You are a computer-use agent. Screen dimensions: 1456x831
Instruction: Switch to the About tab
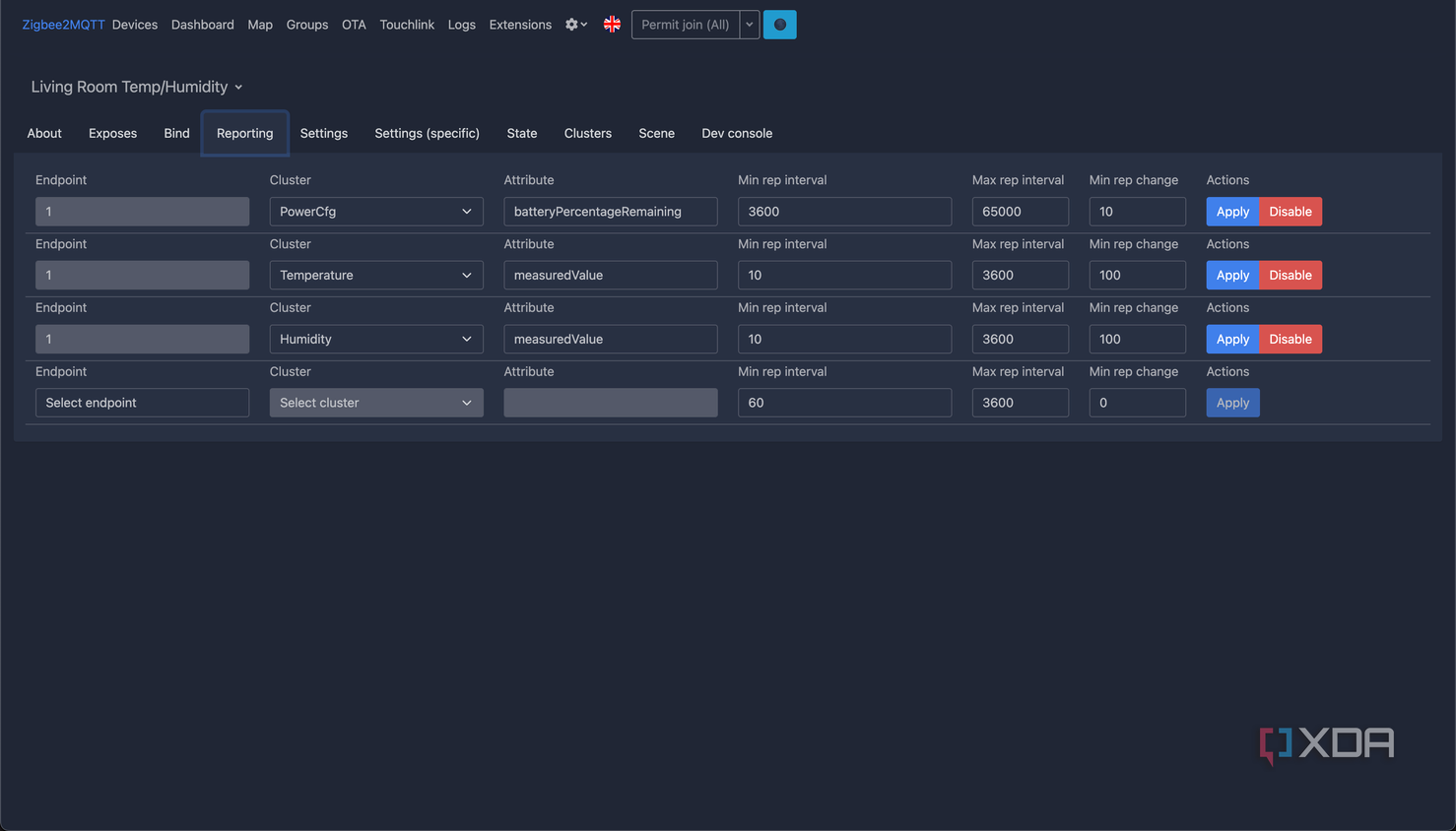pyautogui.click(x=44, y=133)
